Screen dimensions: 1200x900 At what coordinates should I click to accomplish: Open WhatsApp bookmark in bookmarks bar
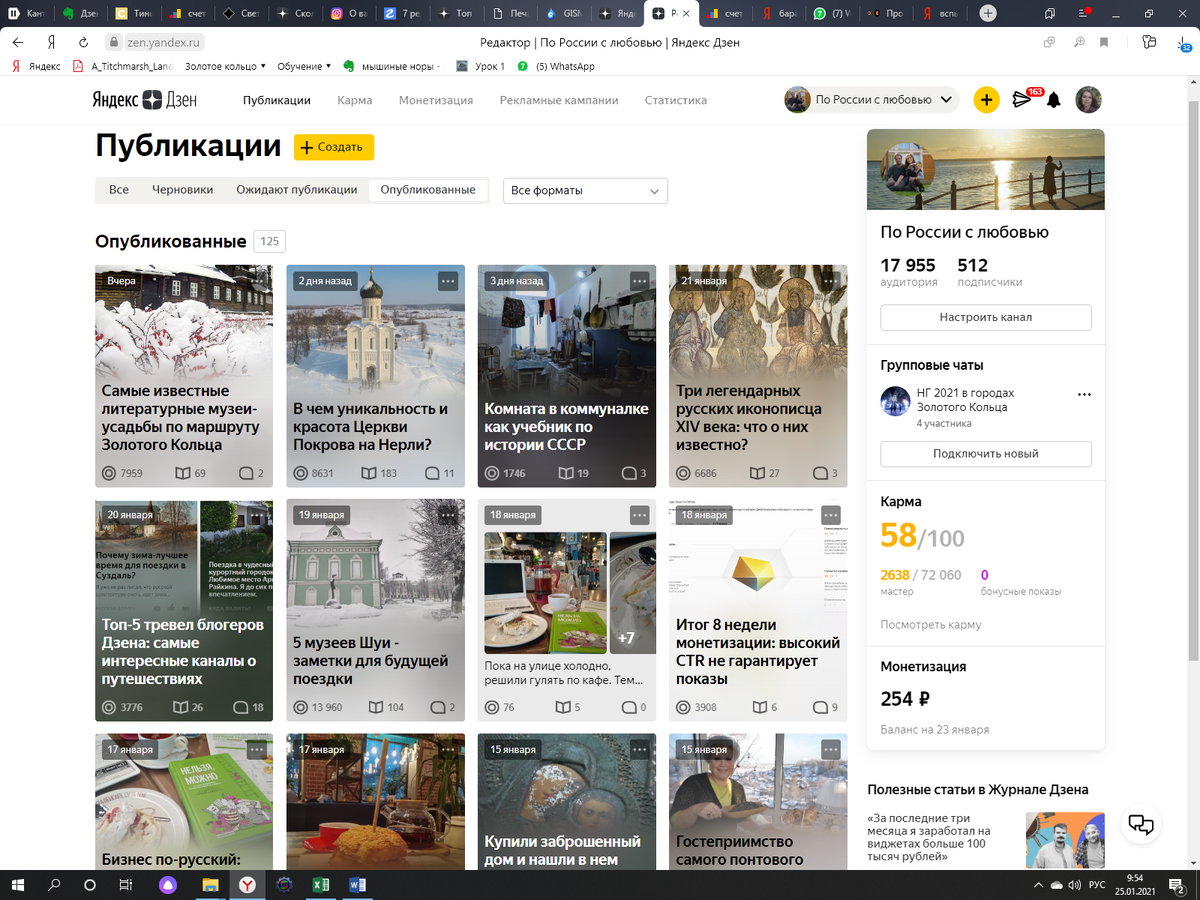(557, 66)
